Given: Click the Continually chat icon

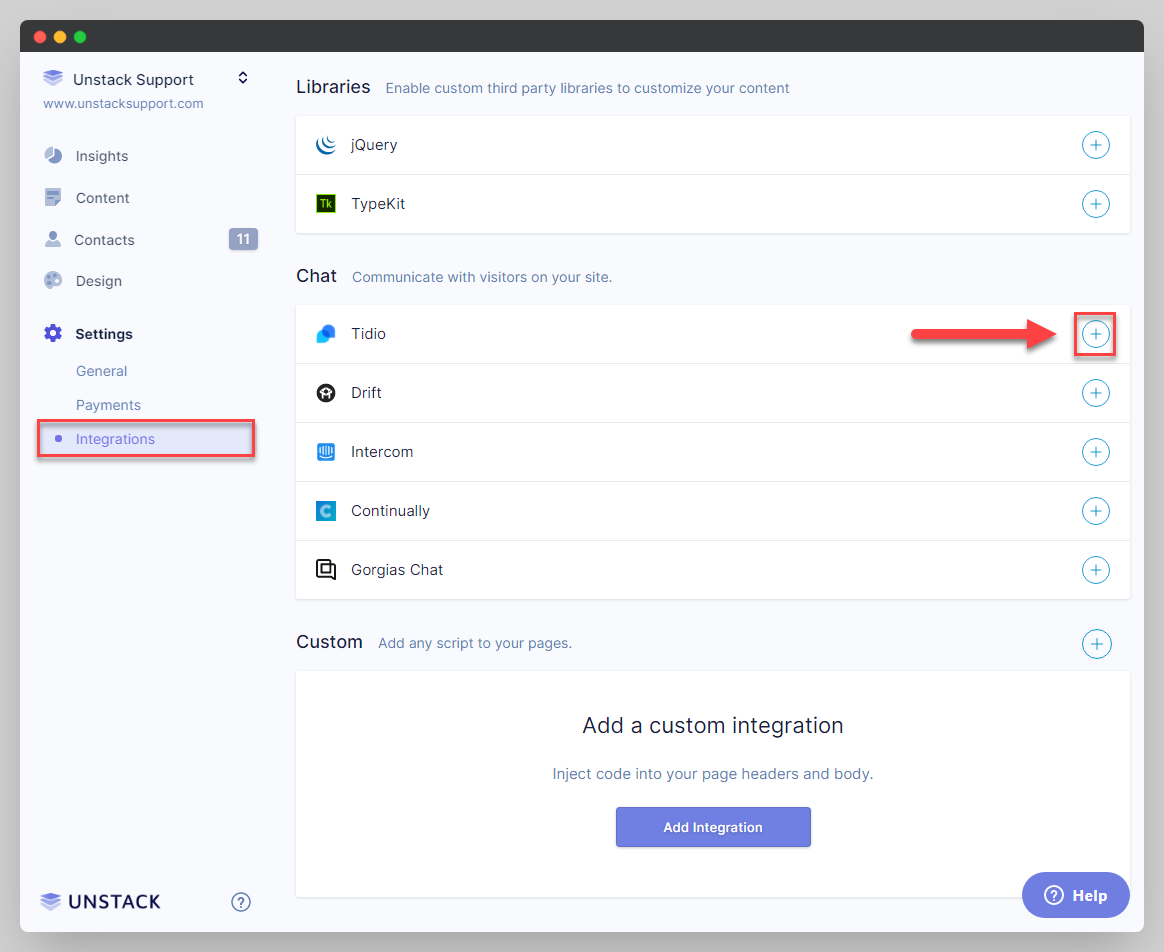Looking at the screenshot, I should [x=325, y=510].
